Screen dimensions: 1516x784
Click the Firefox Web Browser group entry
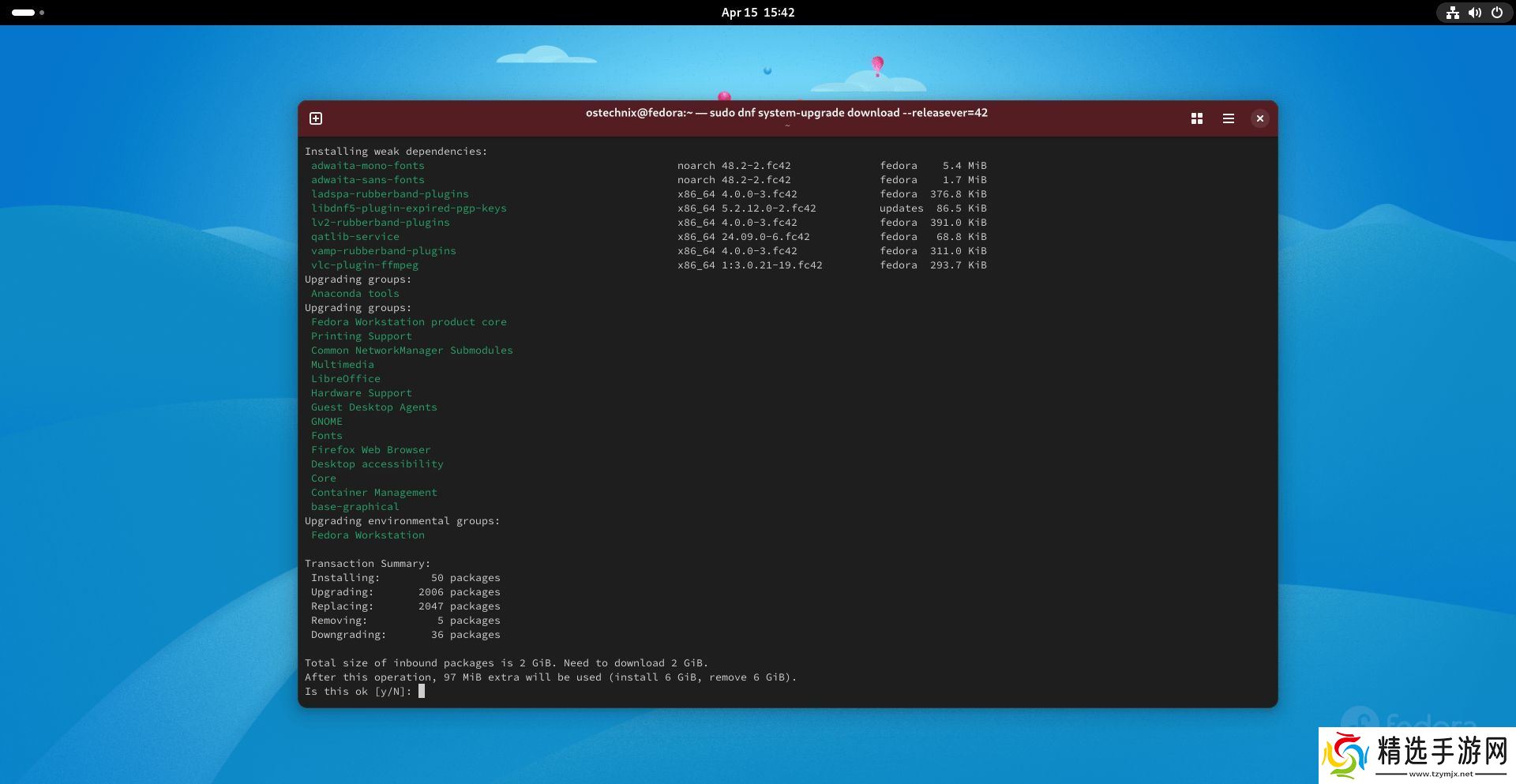click(370, 450)
